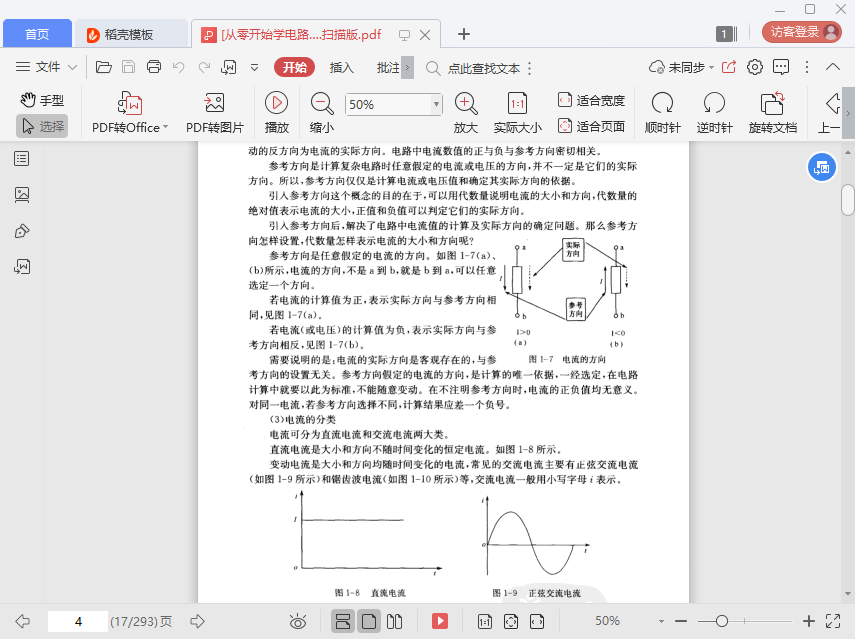Enter fullscreen mode icon

click(833, 621)
